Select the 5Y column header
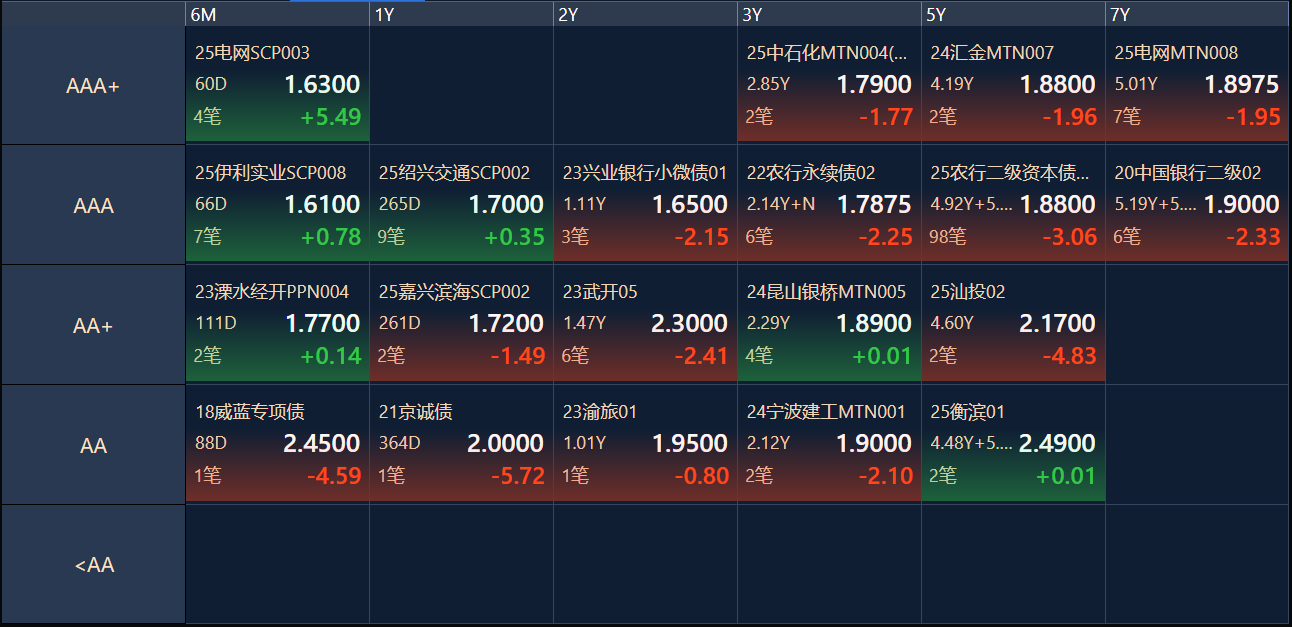This screenshot has width=1292, height=627. click(1013, 14)
